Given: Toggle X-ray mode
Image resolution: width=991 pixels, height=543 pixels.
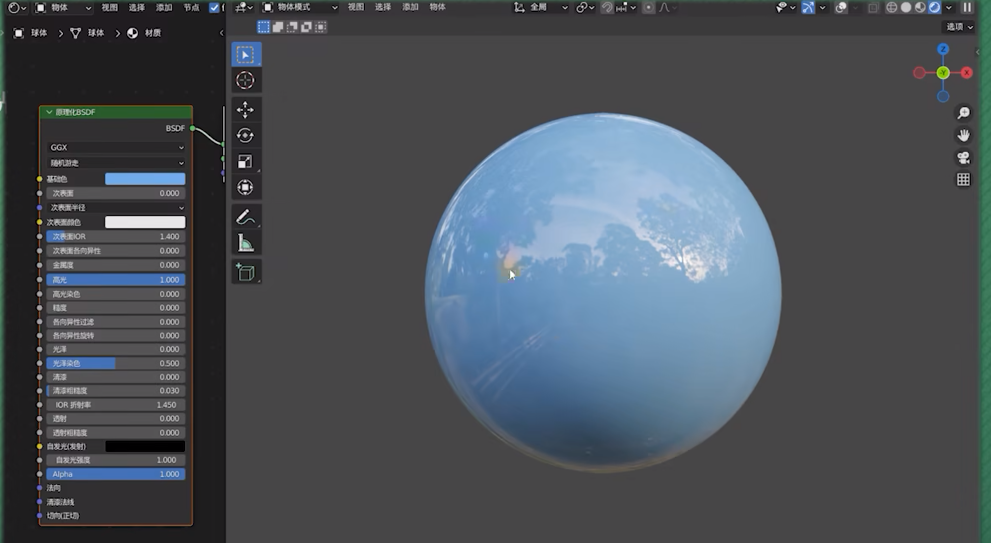Looking at the screenshot, I should tap(872, 8).
